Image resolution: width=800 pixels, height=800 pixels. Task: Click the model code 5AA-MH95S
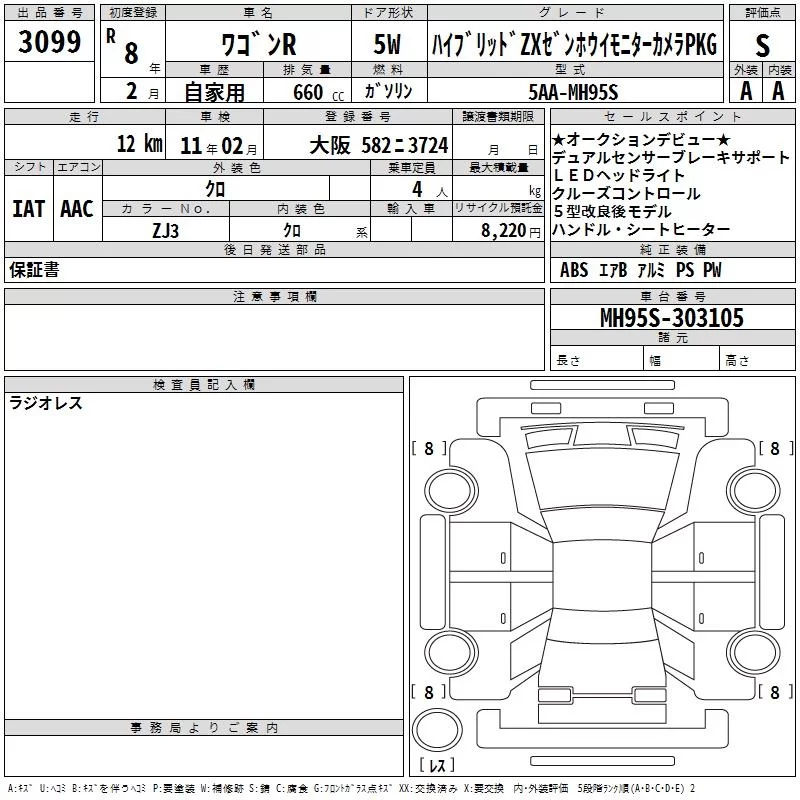[x=573, y=91]
